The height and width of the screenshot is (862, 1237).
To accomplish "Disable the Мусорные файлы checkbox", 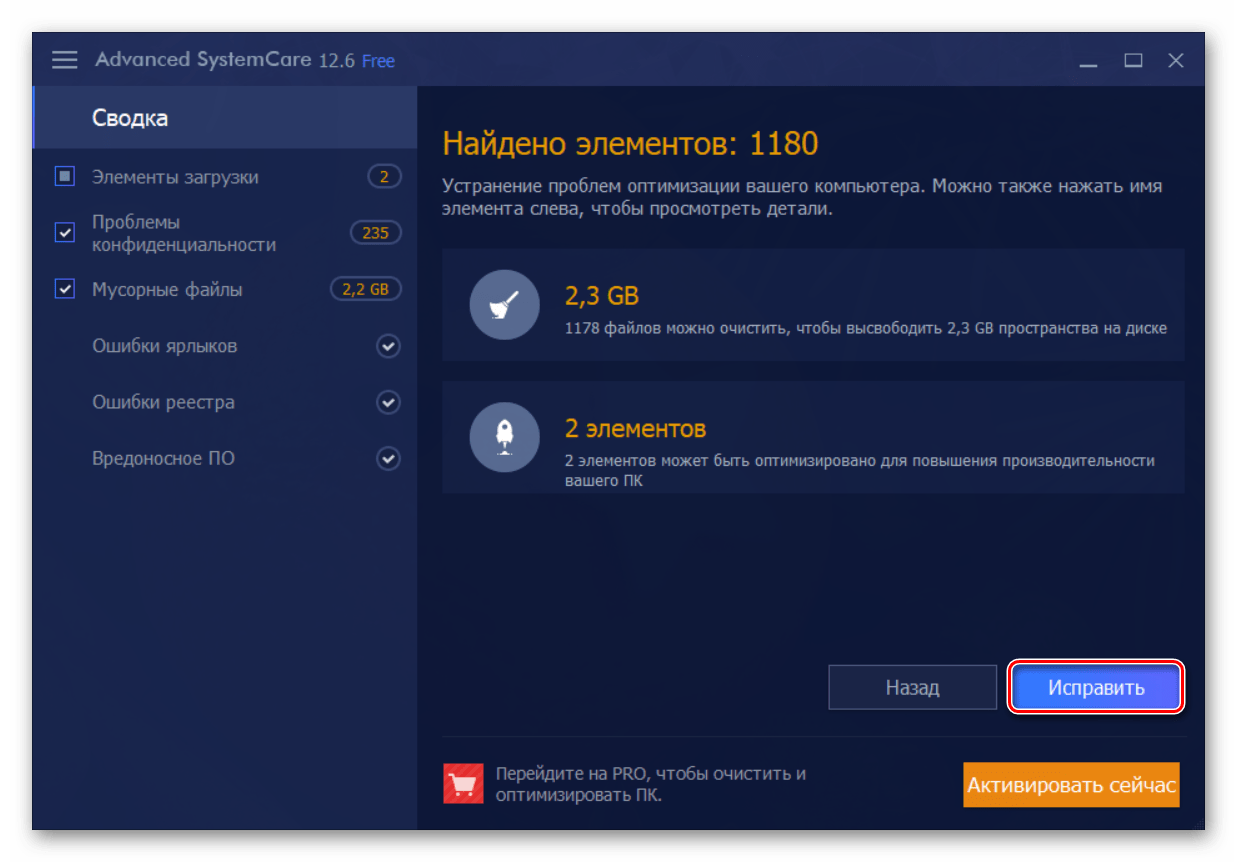I will coord(64,289).
